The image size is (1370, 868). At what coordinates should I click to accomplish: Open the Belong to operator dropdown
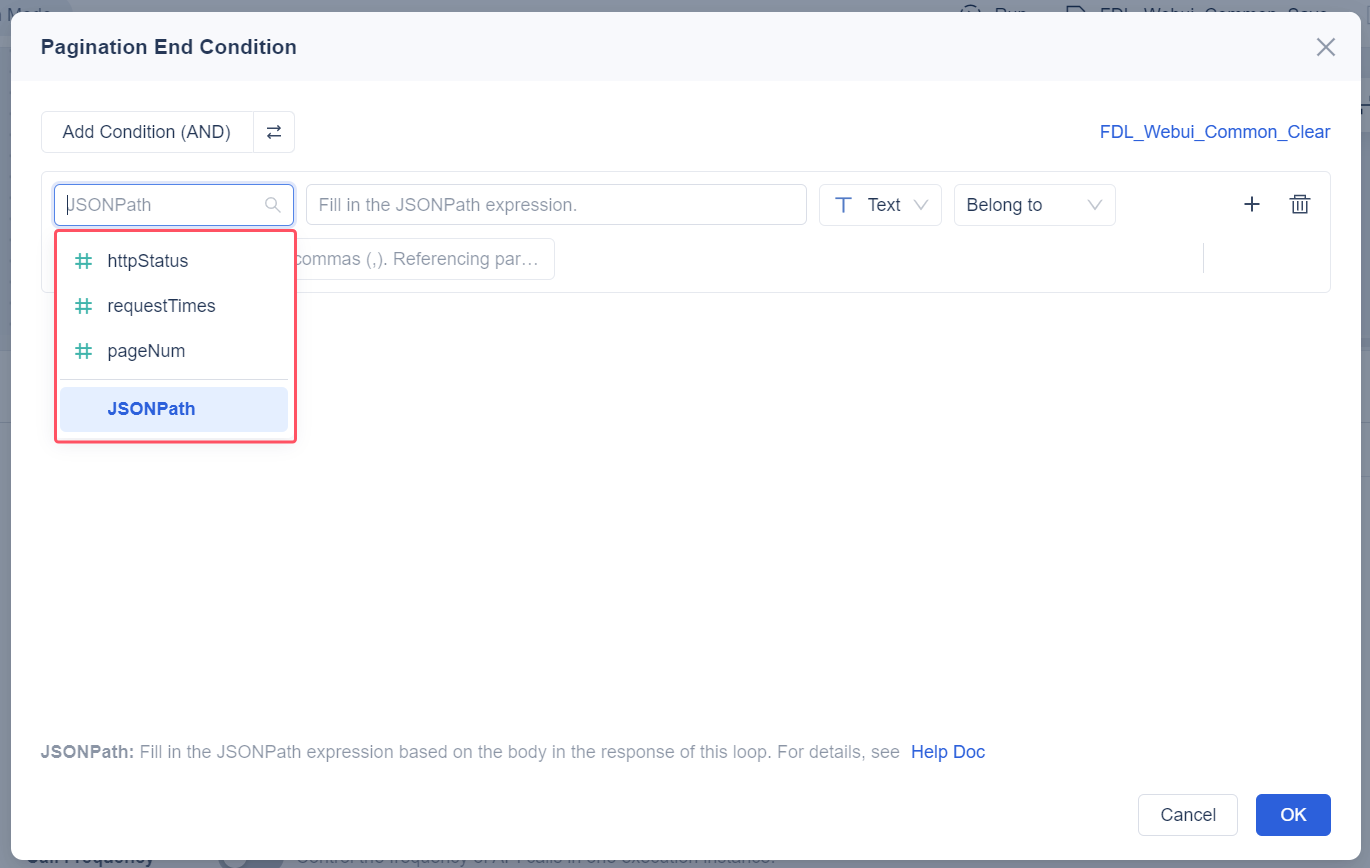tap(1034, 205)
